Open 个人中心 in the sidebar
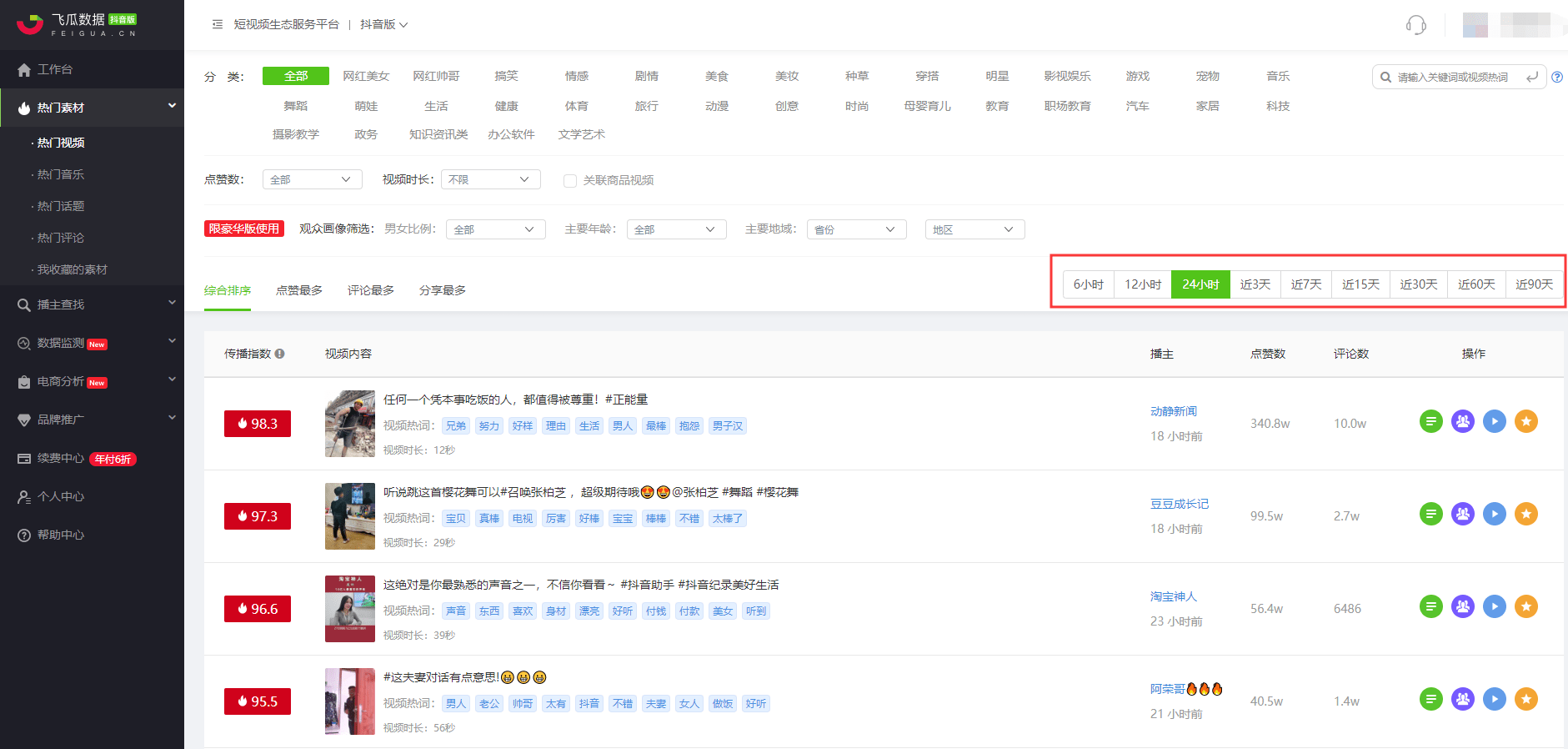 point(92,496)
